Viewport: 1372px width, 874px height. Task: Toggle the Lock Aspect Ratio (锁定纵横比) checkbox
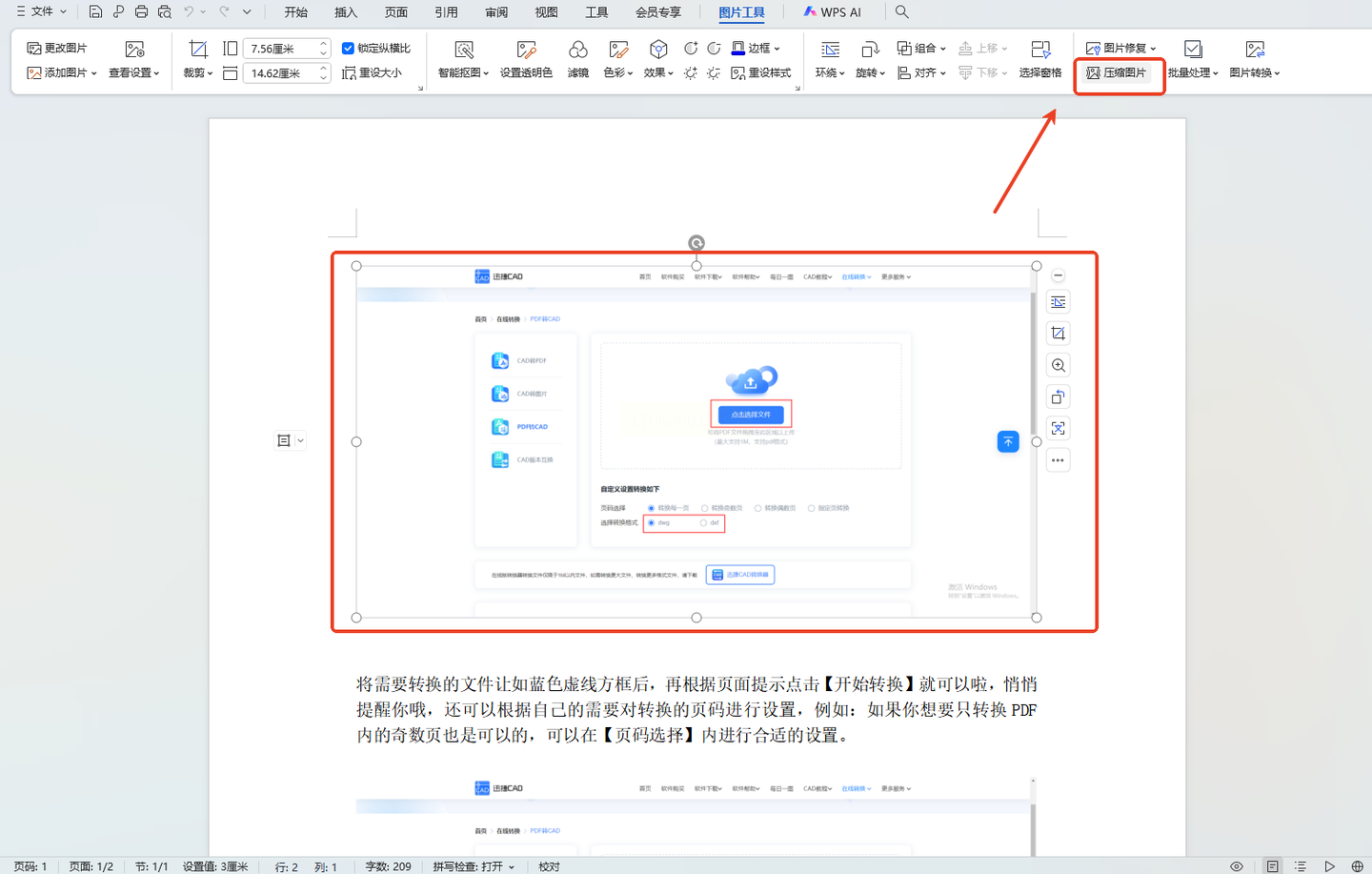pyautogui.click(x=348, y=48)
